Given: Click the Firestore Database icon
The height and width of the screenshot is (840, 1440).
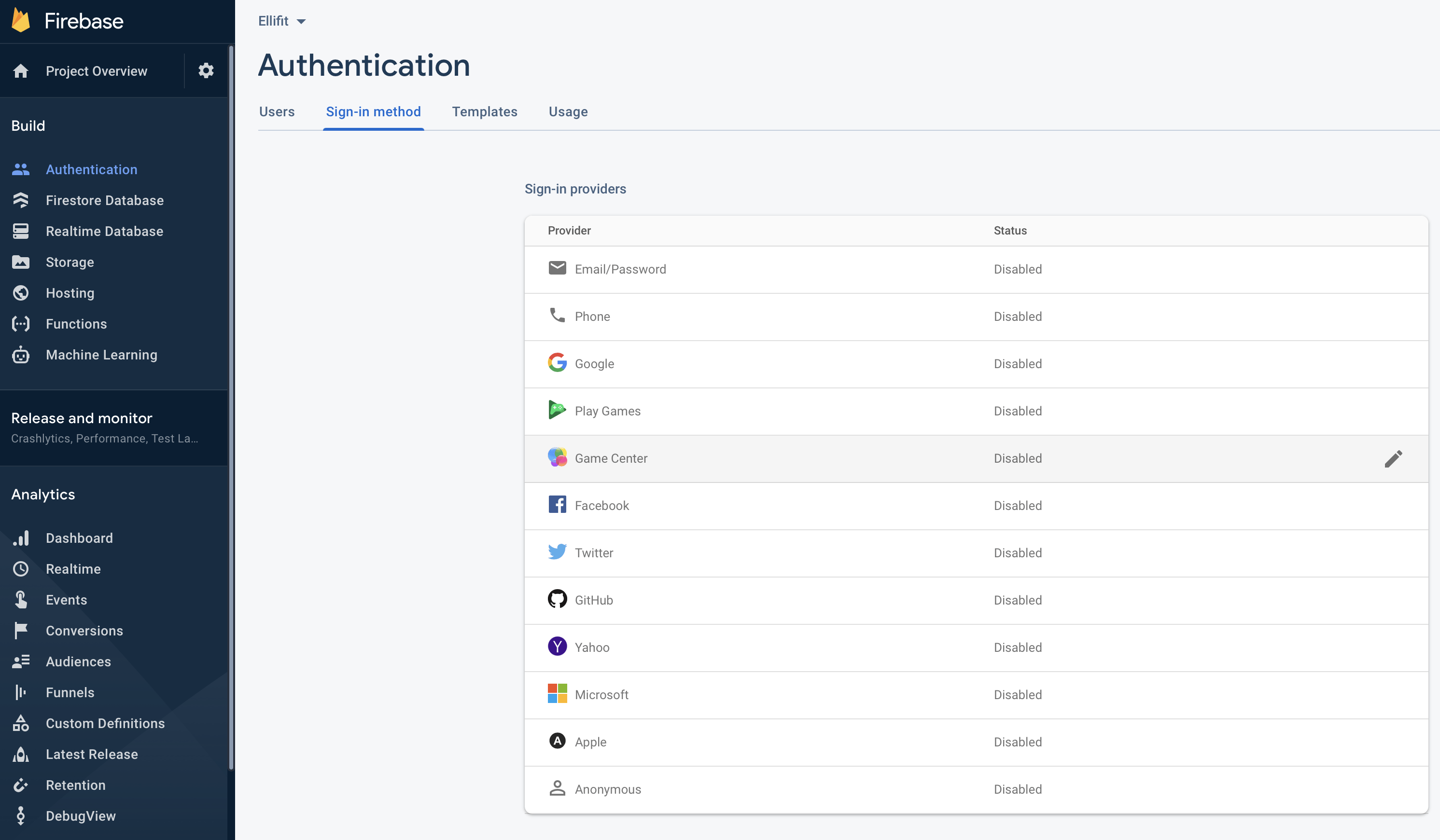Looking at the screenshot, I should click(21, 200).
